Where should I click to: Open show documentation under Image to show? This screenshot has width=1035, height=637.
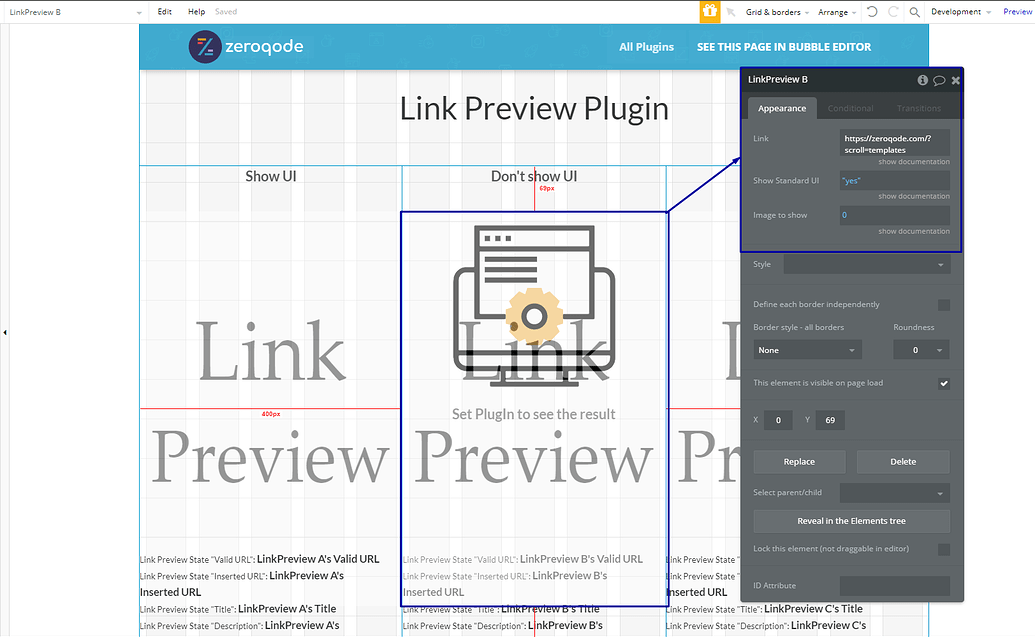tap(914, 231)
